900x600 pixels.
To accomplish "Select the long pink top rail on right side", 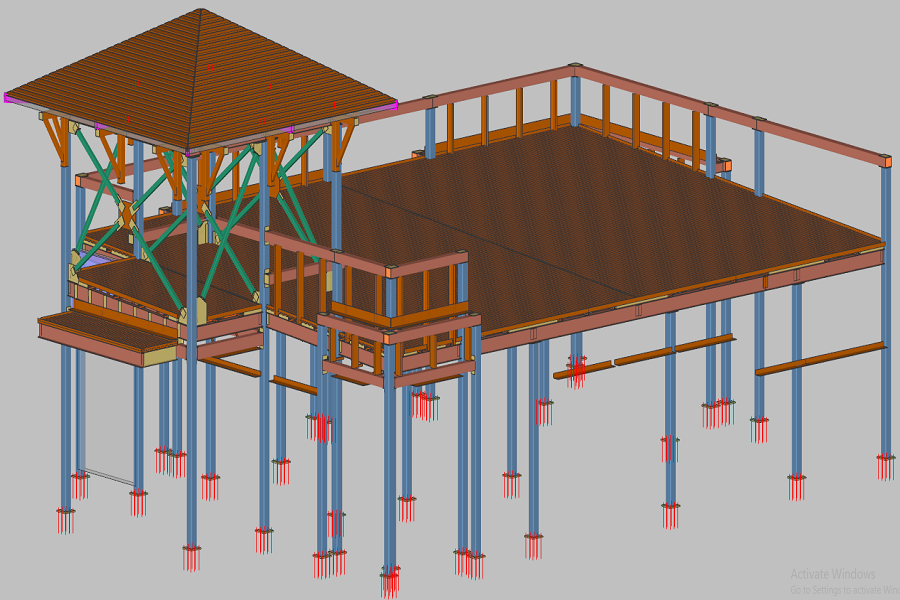I will click(x=730, y=112).
